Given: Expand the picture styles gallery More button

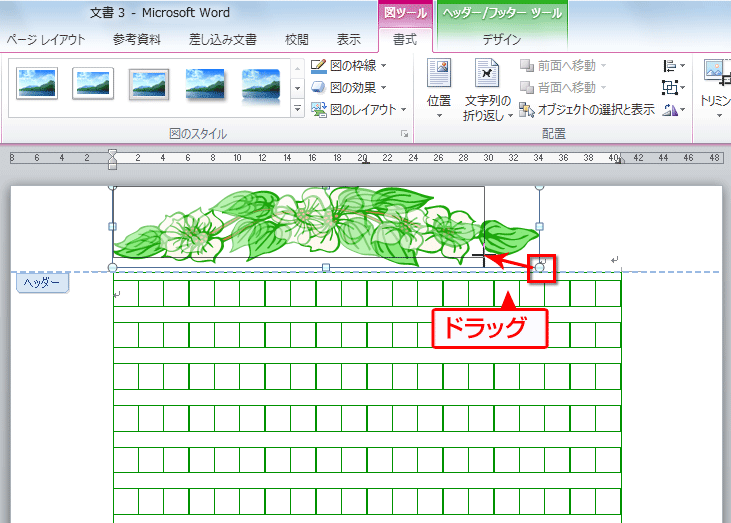Looking at the screenshot, I should [x=297, y=109].
